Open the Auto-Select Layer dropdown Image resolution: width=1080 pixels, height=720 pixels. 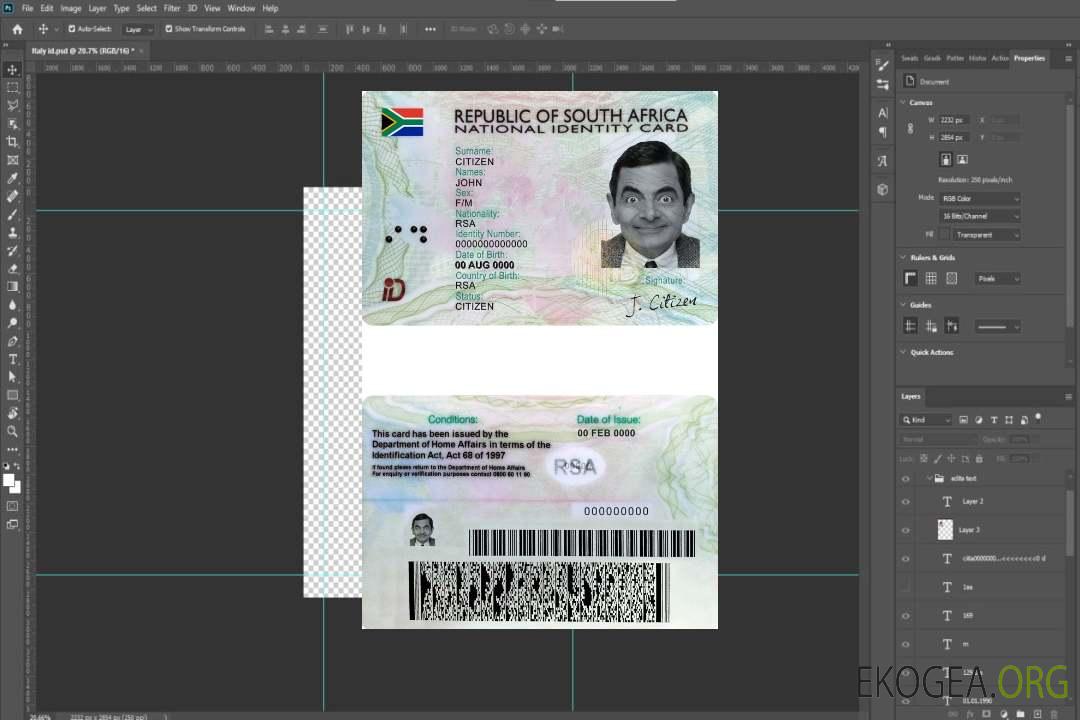click(138, 29)
